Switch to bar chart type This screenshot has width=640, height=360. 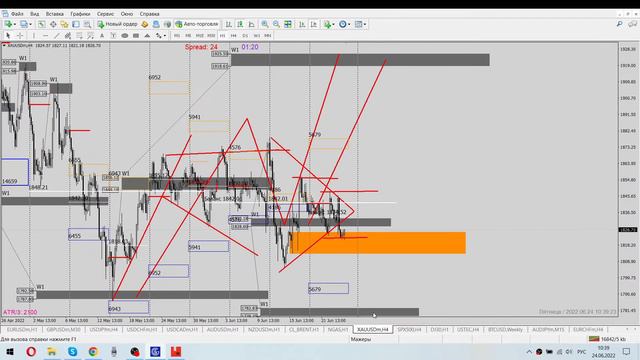click(x=229, y=24)
